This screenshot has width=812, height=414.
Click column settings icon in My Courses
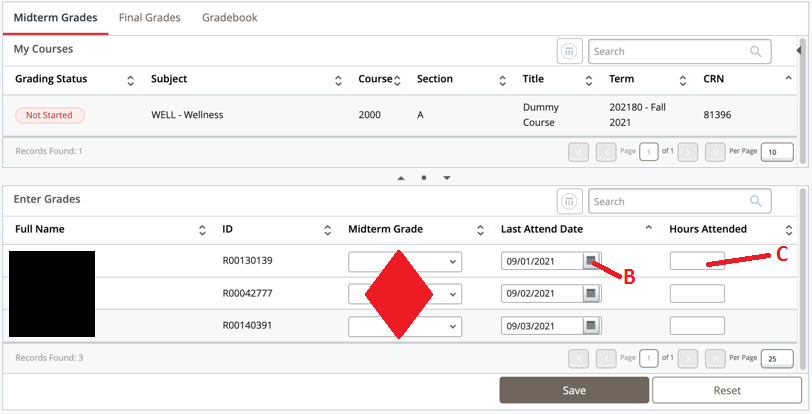[568, 52]
